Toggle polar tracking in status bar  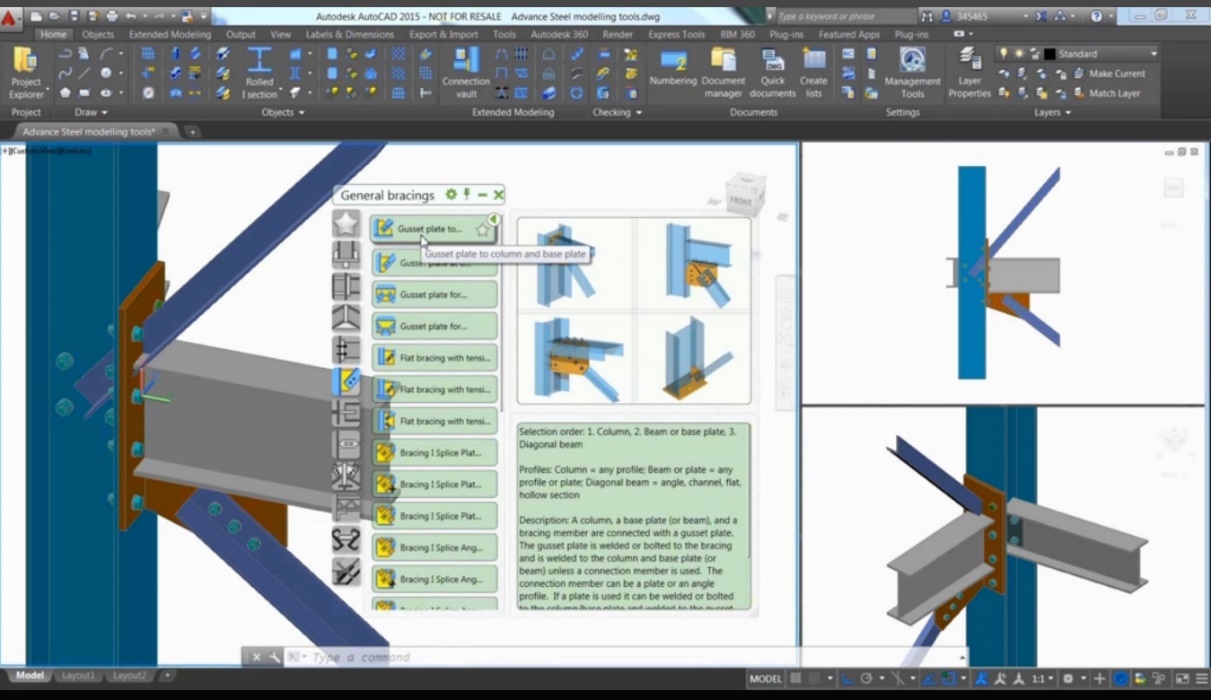pos(866,678)
